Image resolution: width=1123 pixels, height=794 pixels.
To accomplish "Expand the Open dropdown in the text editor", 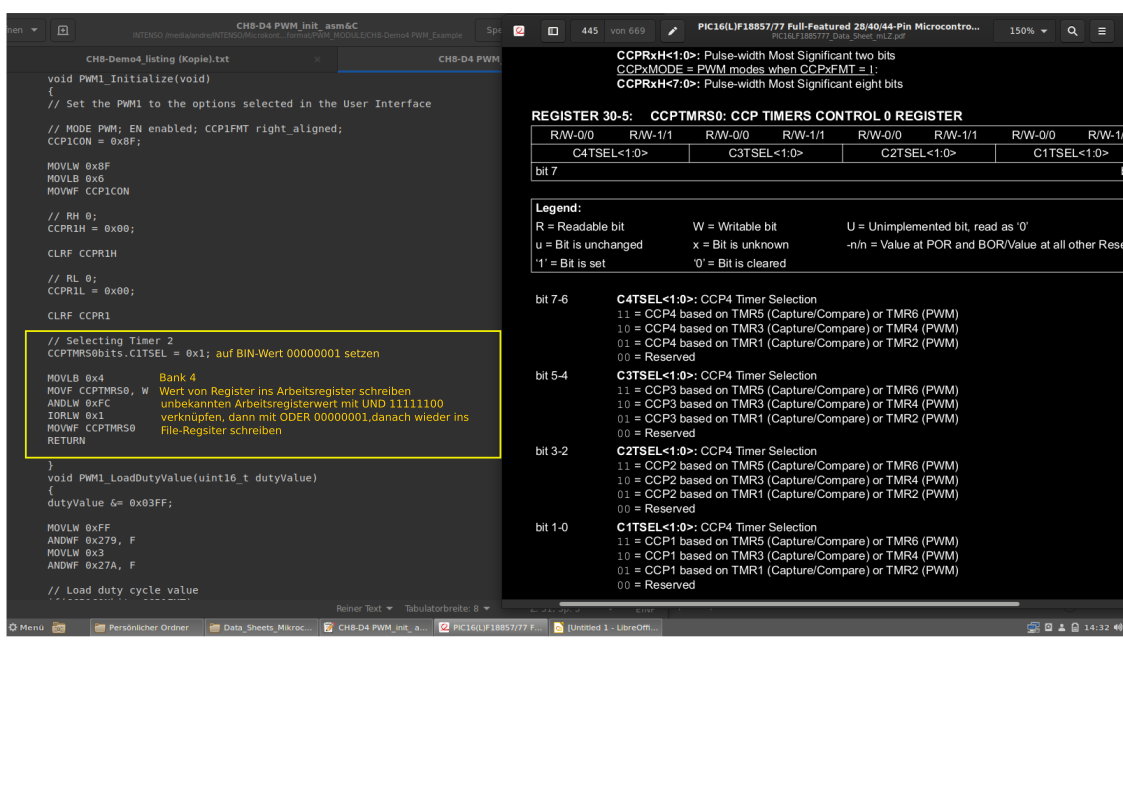I will (24, 30).
